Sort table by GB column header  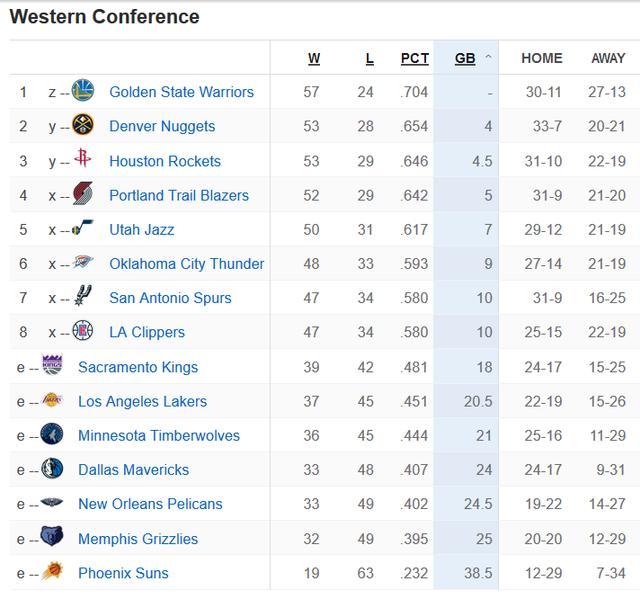pos(465,58)
